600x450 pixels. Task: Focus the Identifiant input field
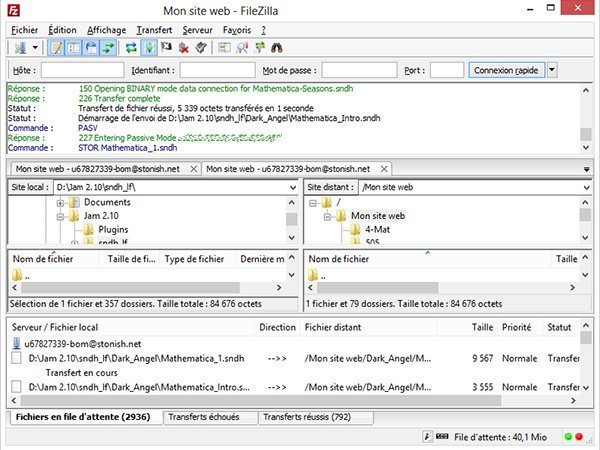(218, 70)
